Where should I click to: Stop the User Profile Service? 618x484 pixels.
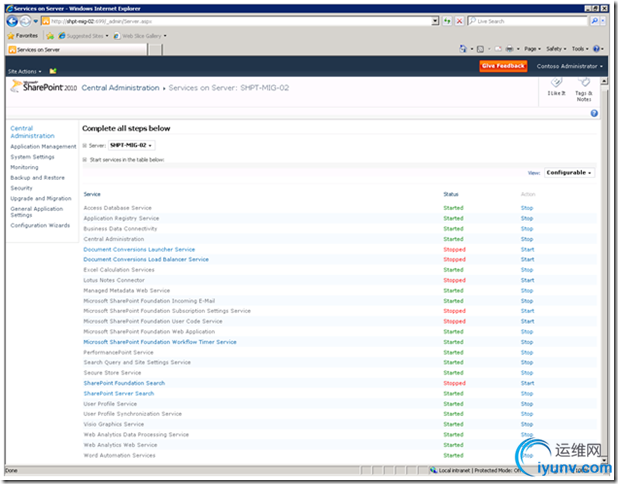point(527,404)
